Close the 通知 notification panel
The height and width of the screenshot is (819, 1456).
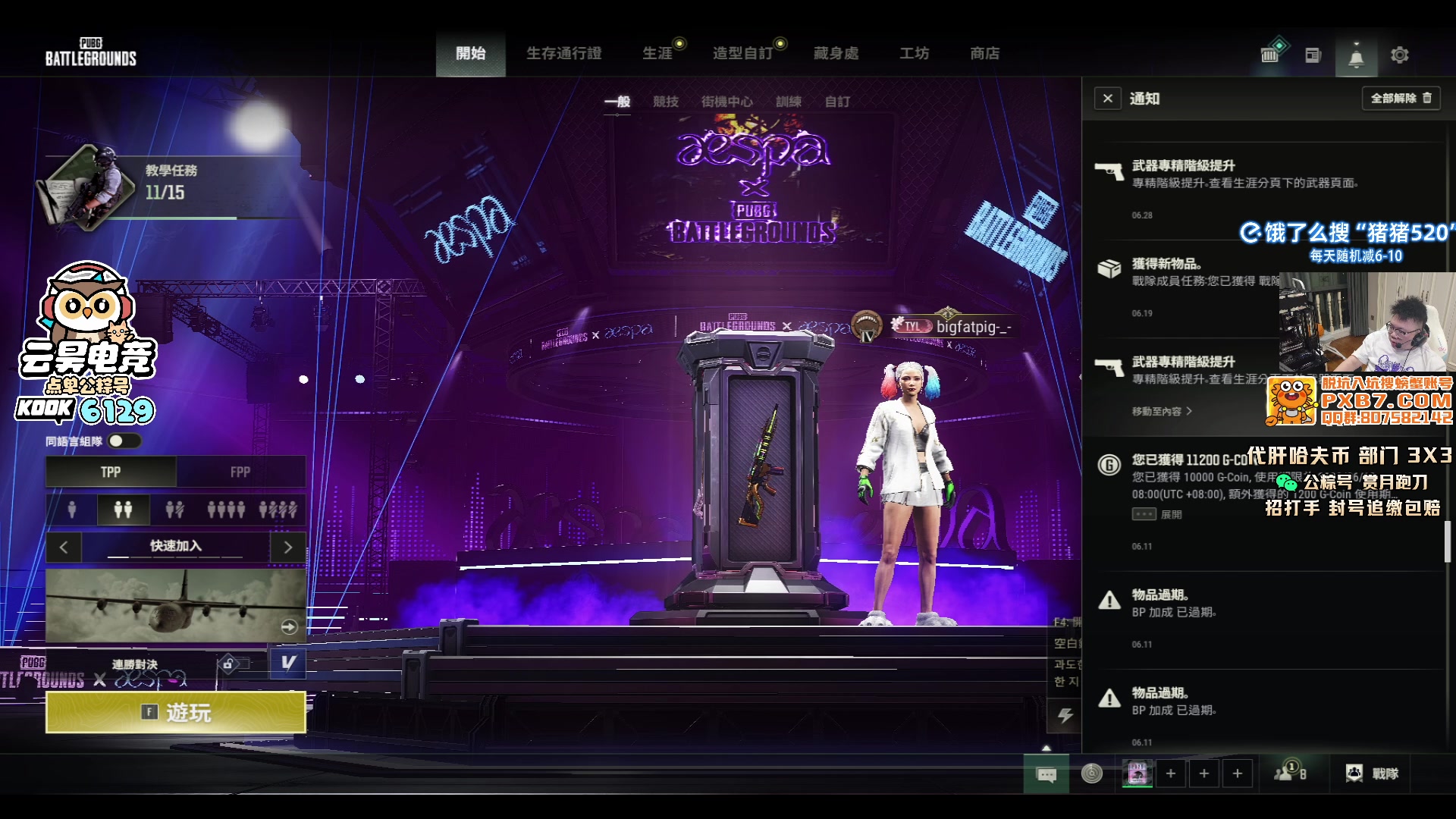[x=1107, y=99]
